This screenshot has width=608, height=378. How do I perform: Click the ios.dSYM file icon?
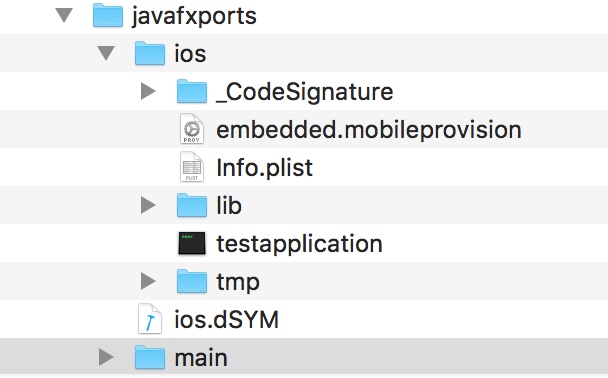pos(150,319)
